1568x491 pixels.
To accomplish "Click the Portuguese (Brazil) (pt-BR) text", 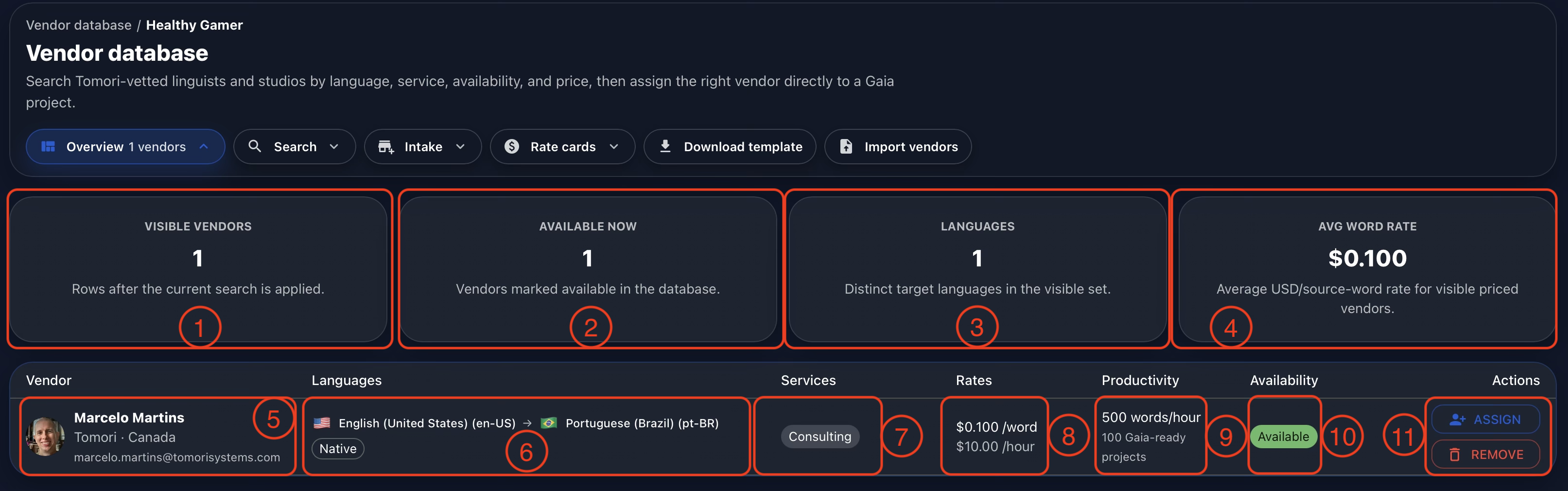I will [642, 423].
